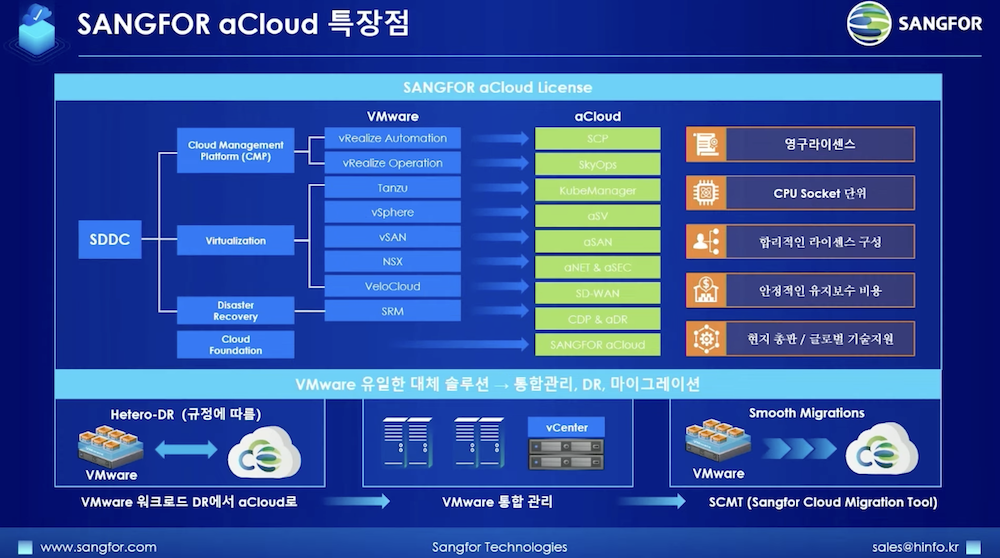
Task: Click the green SkyOps box
Action: coord(598,165)
